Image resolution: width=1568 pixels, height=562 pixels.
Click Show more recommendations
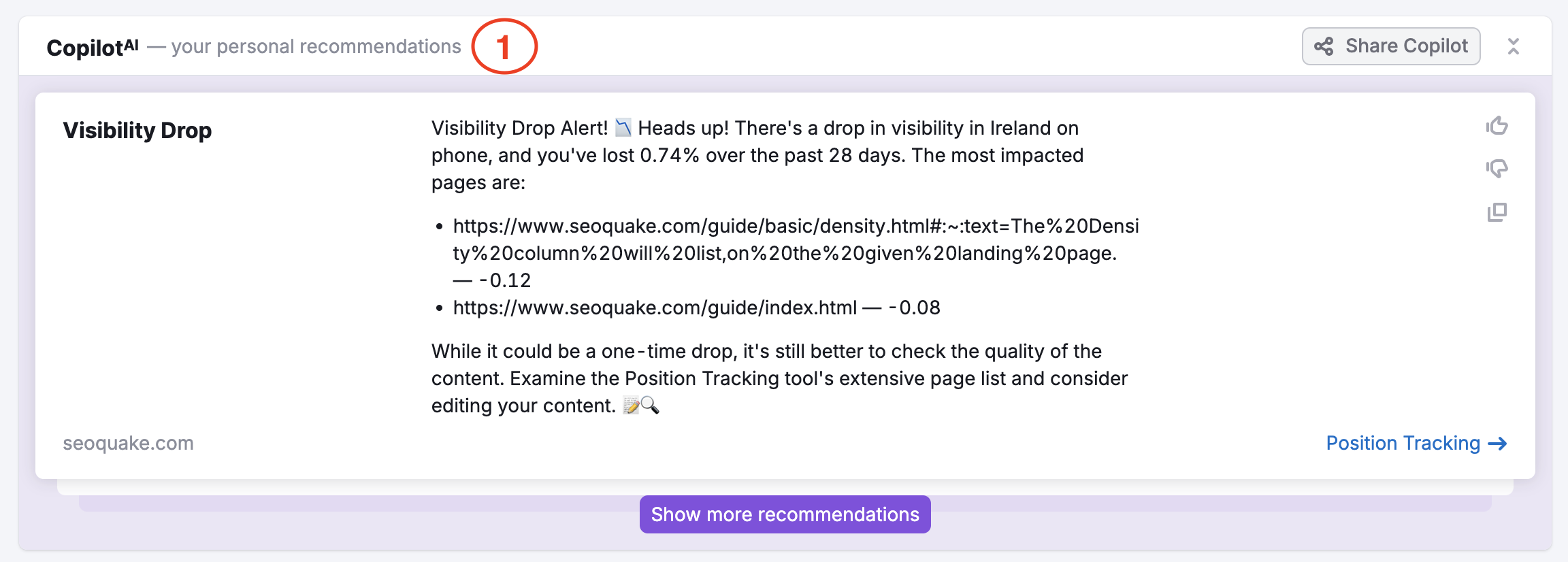pyautogui.click(x=784, y=515)
